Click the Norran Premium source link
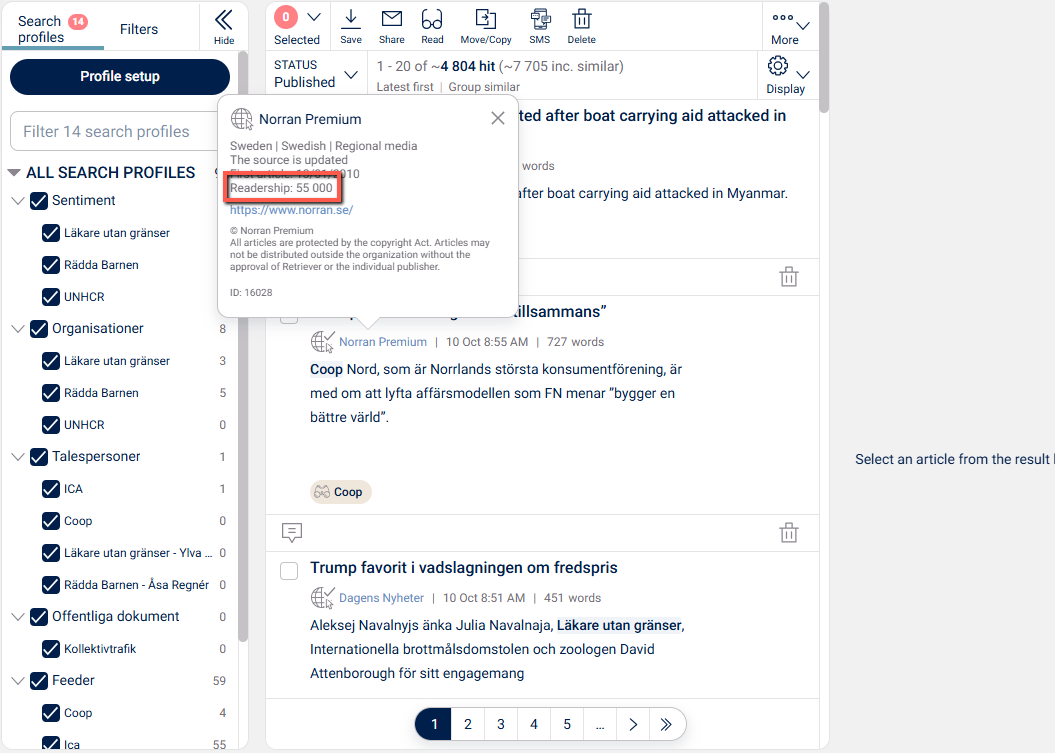This screenshot has height=753, width=1055. 383,342
